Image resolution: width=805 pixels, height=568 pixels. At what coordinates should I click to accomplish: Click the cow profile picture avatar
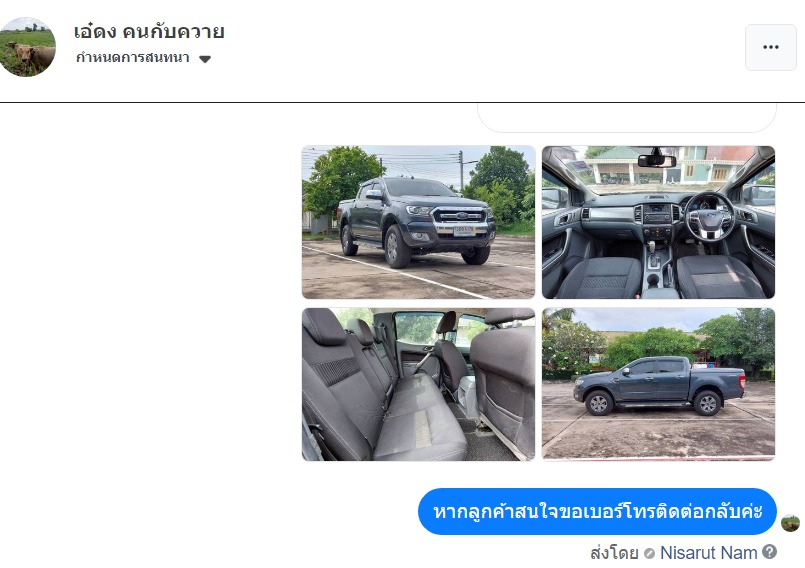27,47
